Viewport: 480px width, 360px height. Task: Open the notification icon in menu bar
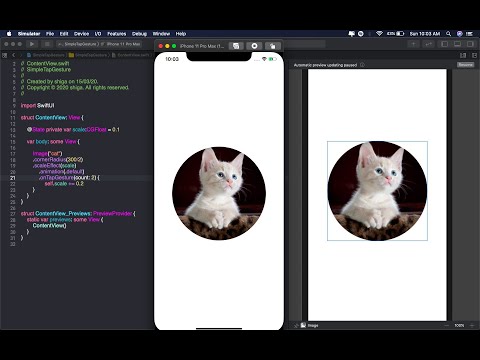coord(351,34)
